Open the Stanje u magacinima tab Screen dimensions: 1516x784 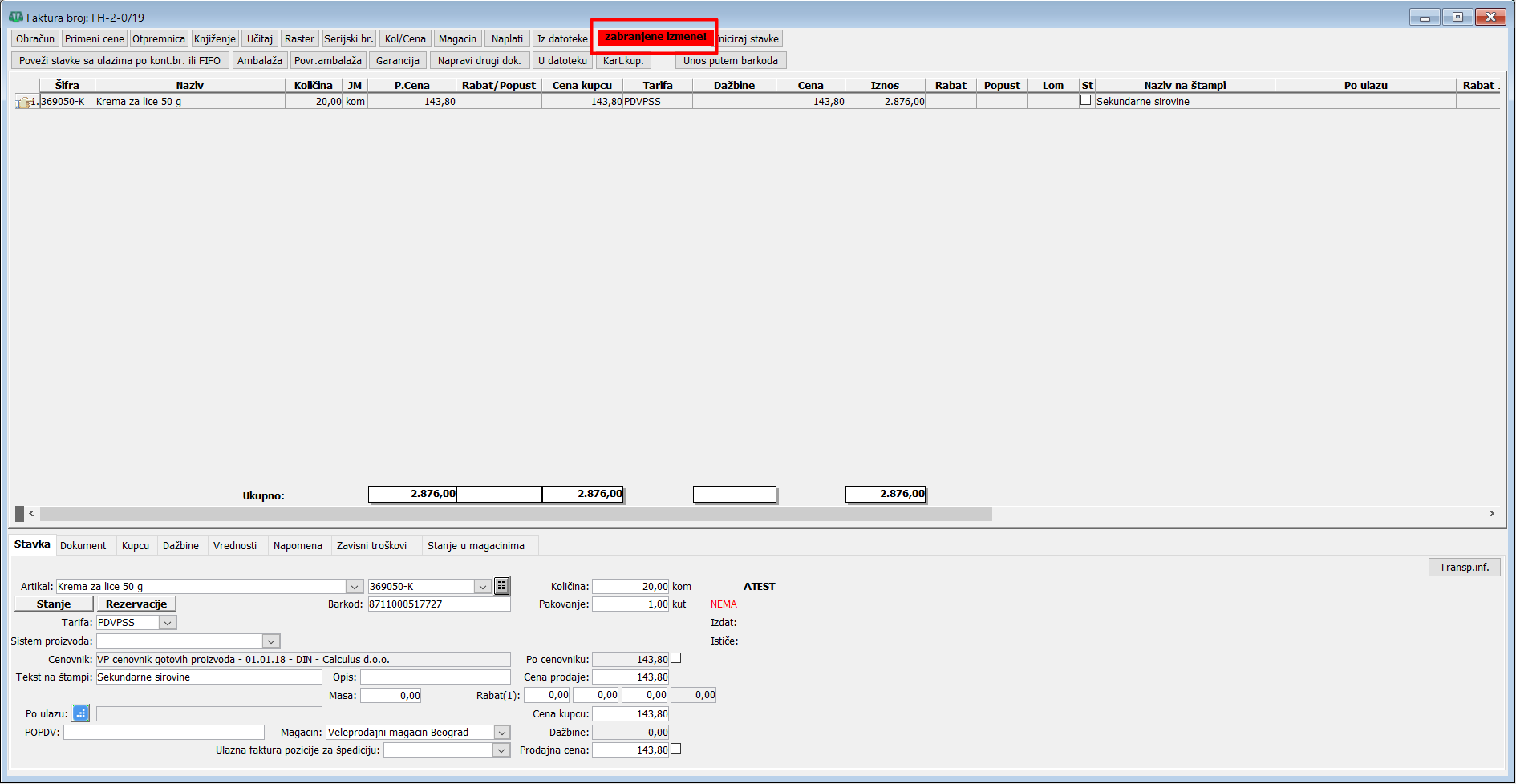click(x=476, y=546)
